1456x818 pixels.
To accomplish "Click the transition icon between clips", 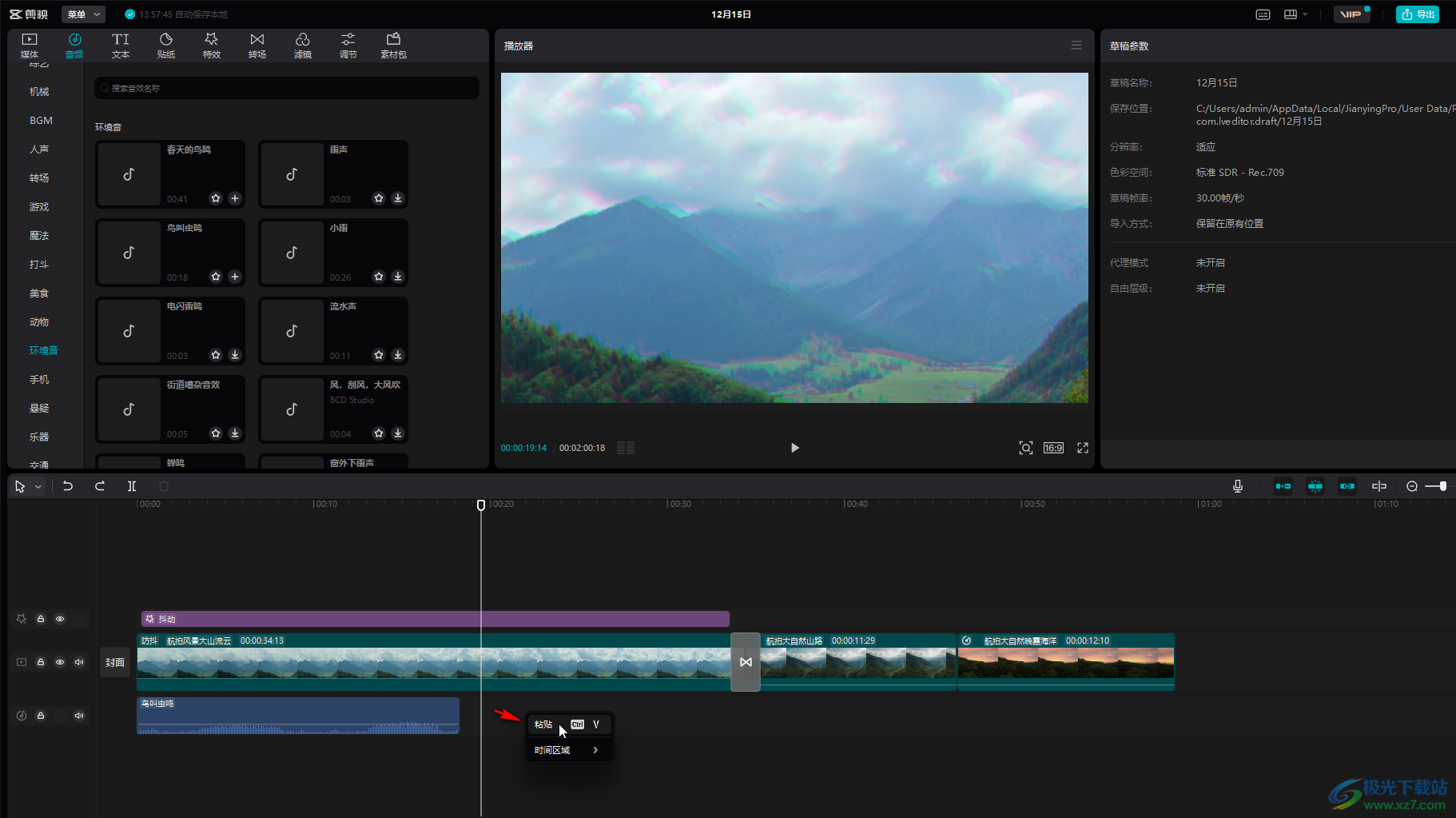I will (x=746, y=662).
